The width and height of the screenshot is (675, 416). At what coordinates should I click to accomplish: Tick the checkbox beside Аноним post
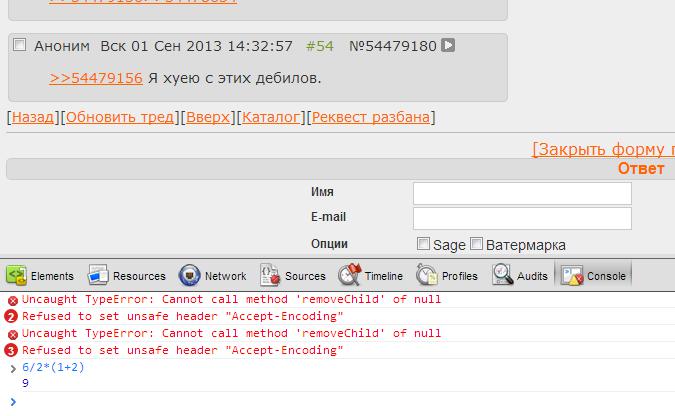pos(19,44)
